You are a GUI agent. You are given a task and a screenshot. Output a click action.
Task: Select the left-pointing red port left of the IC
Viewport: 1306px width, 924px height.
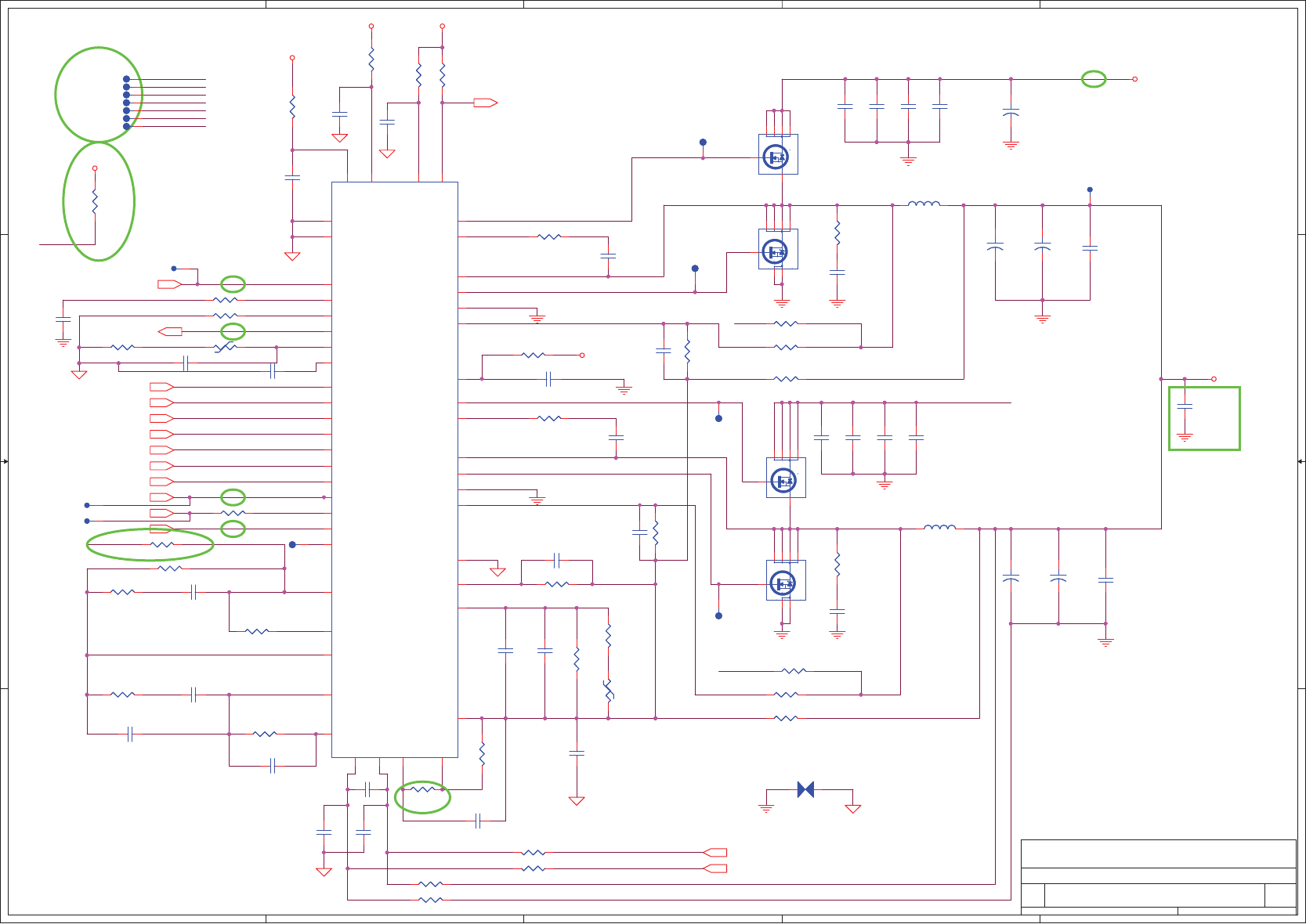tap(170, 332)
